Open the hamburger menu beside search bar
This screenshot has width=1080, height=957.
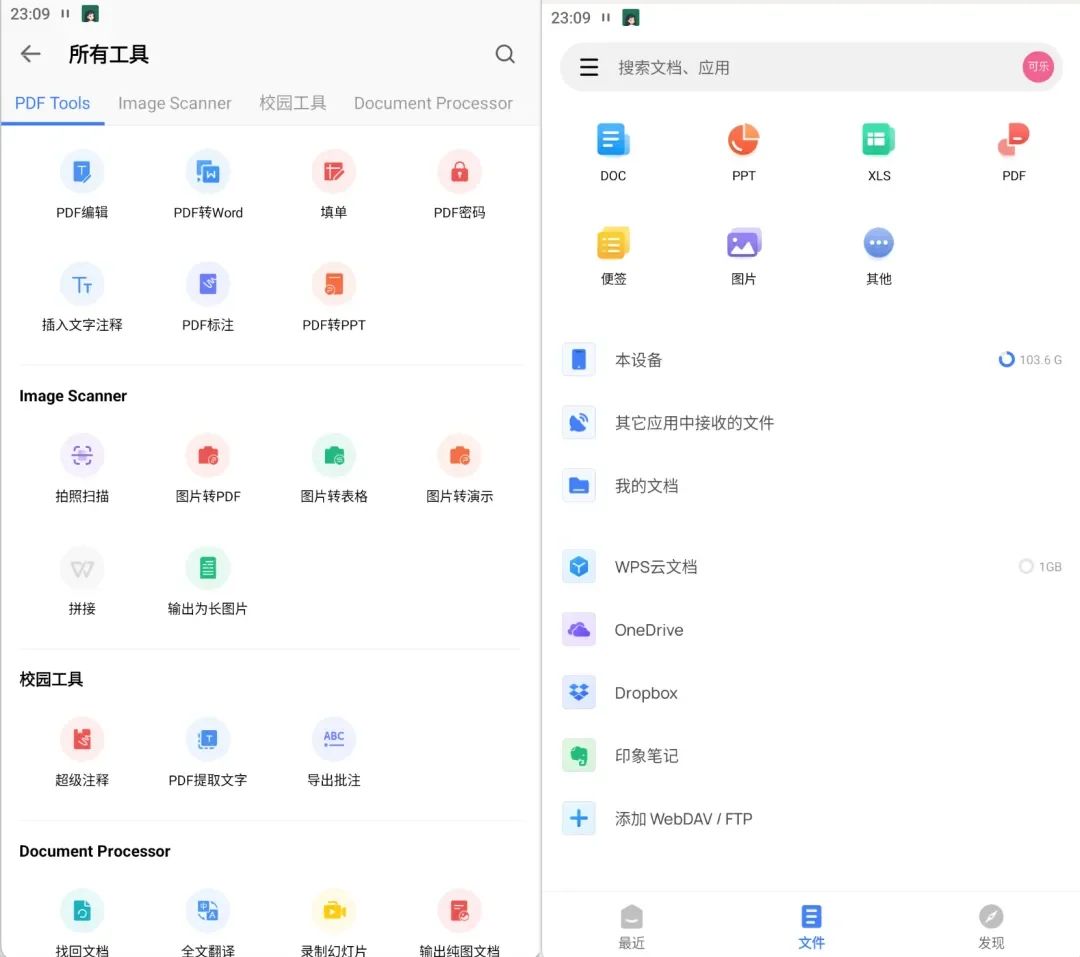pos(589,67)
